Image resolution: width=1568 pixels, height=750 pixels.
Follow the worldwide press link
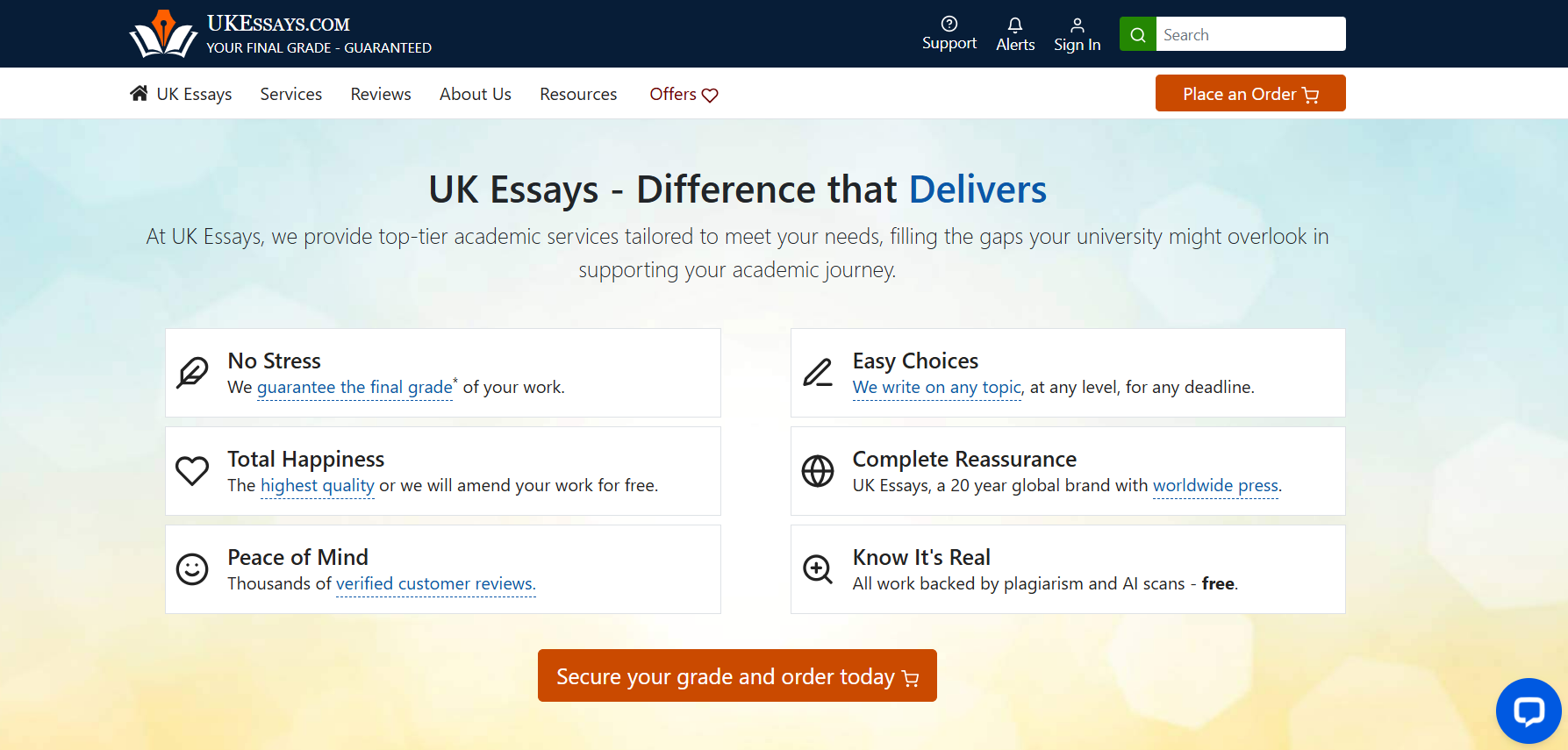pyautogui.click(x=1215, y=485)
